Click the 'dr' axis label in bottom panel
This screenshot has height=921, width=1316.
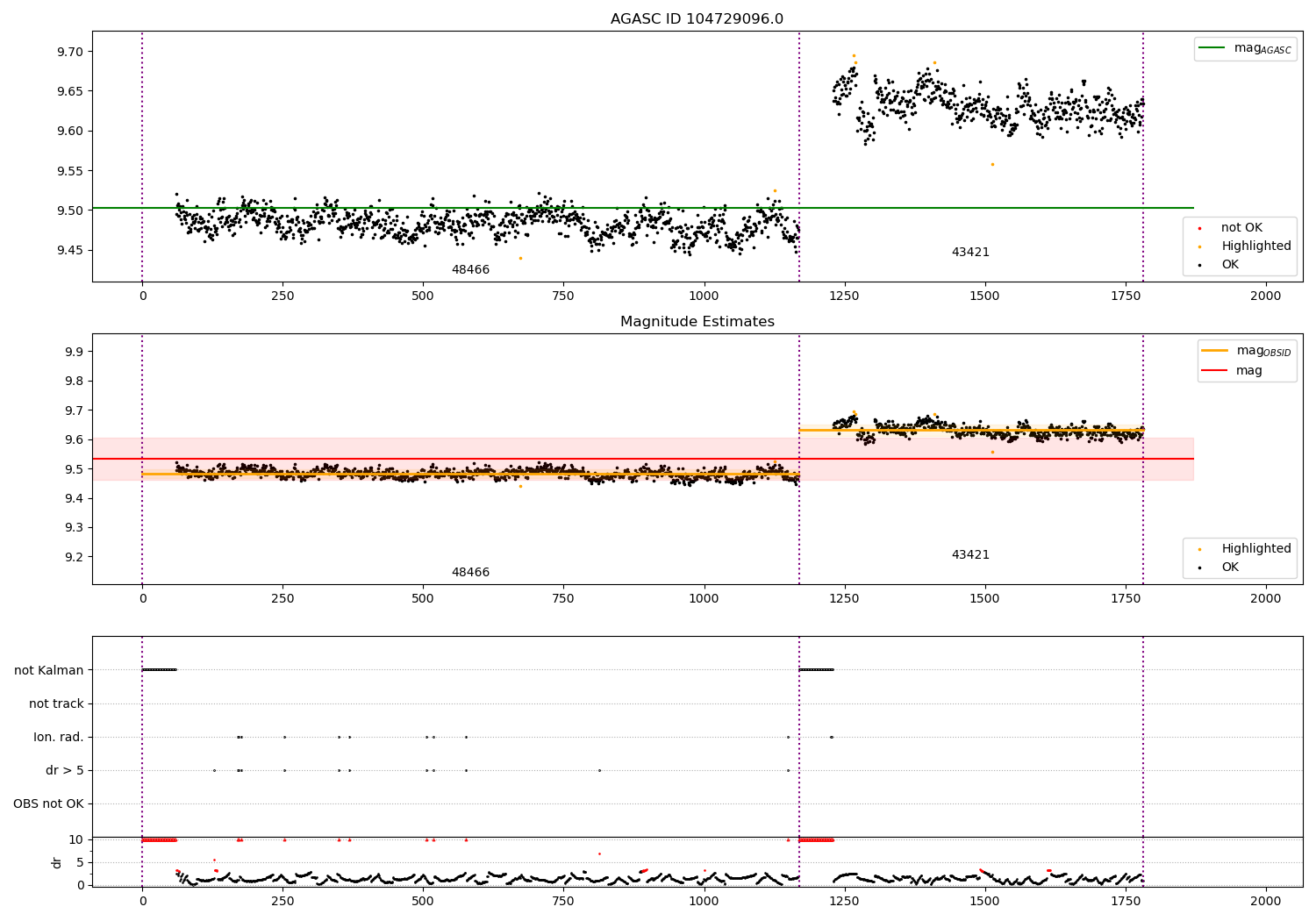pyautogui.click(x=57, y=862)
